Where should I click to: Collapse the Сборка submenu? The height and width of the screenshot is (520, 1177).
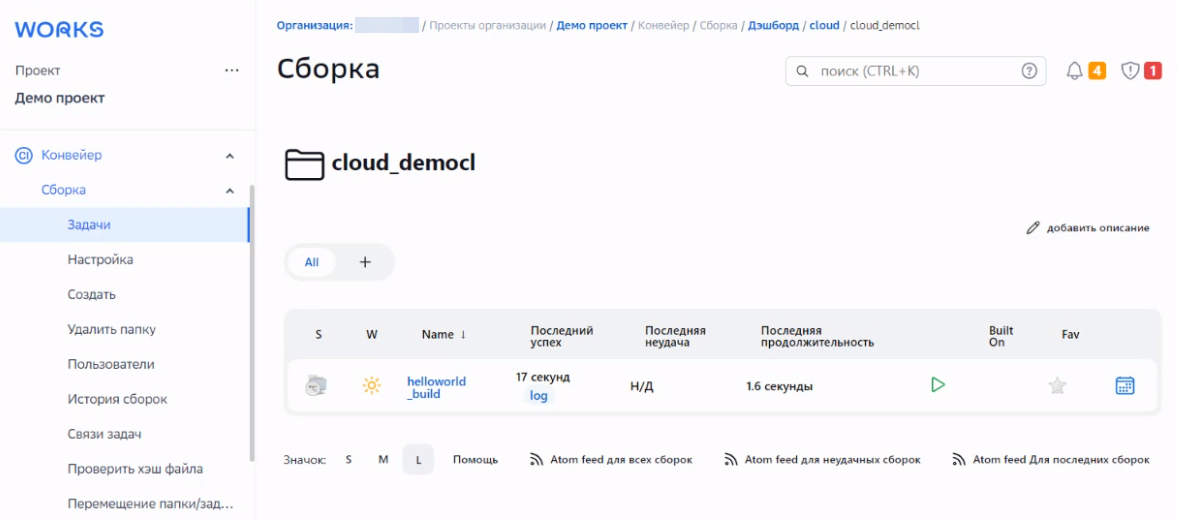[x=230, y=191]
